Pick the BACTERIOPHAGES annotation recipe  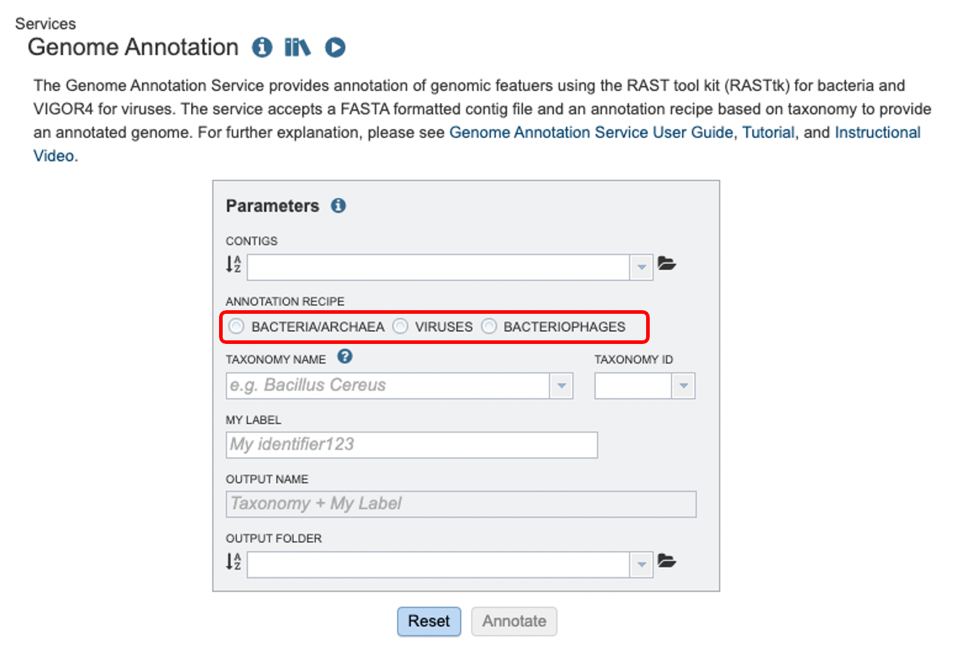[489, 327]
